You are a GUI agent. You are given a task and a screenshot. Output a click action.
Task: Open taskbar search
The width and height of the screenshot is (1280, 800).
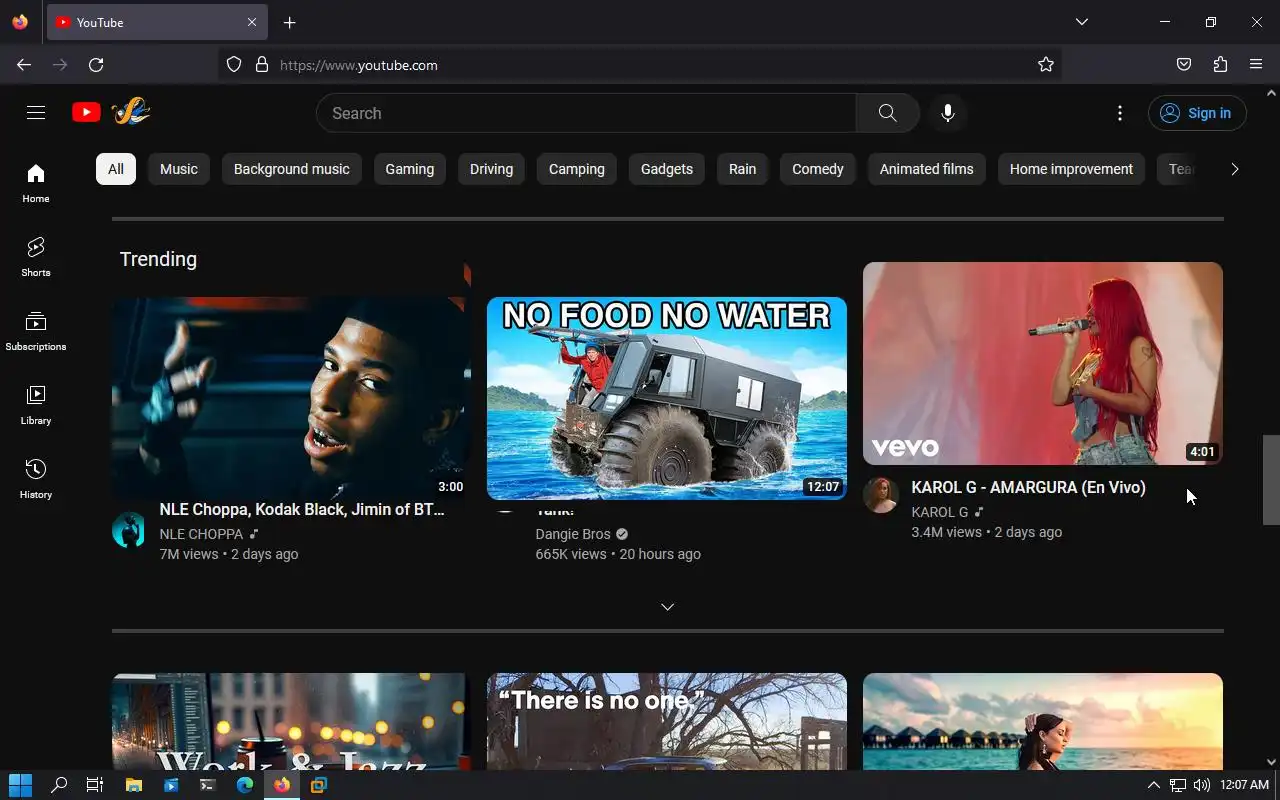[59, 785]
